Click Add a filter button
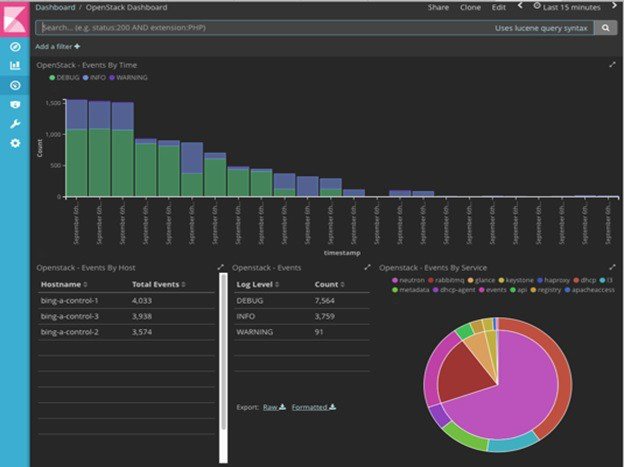Image resolution: width=624 pixels, height=467 pixels. click(58, 47)
